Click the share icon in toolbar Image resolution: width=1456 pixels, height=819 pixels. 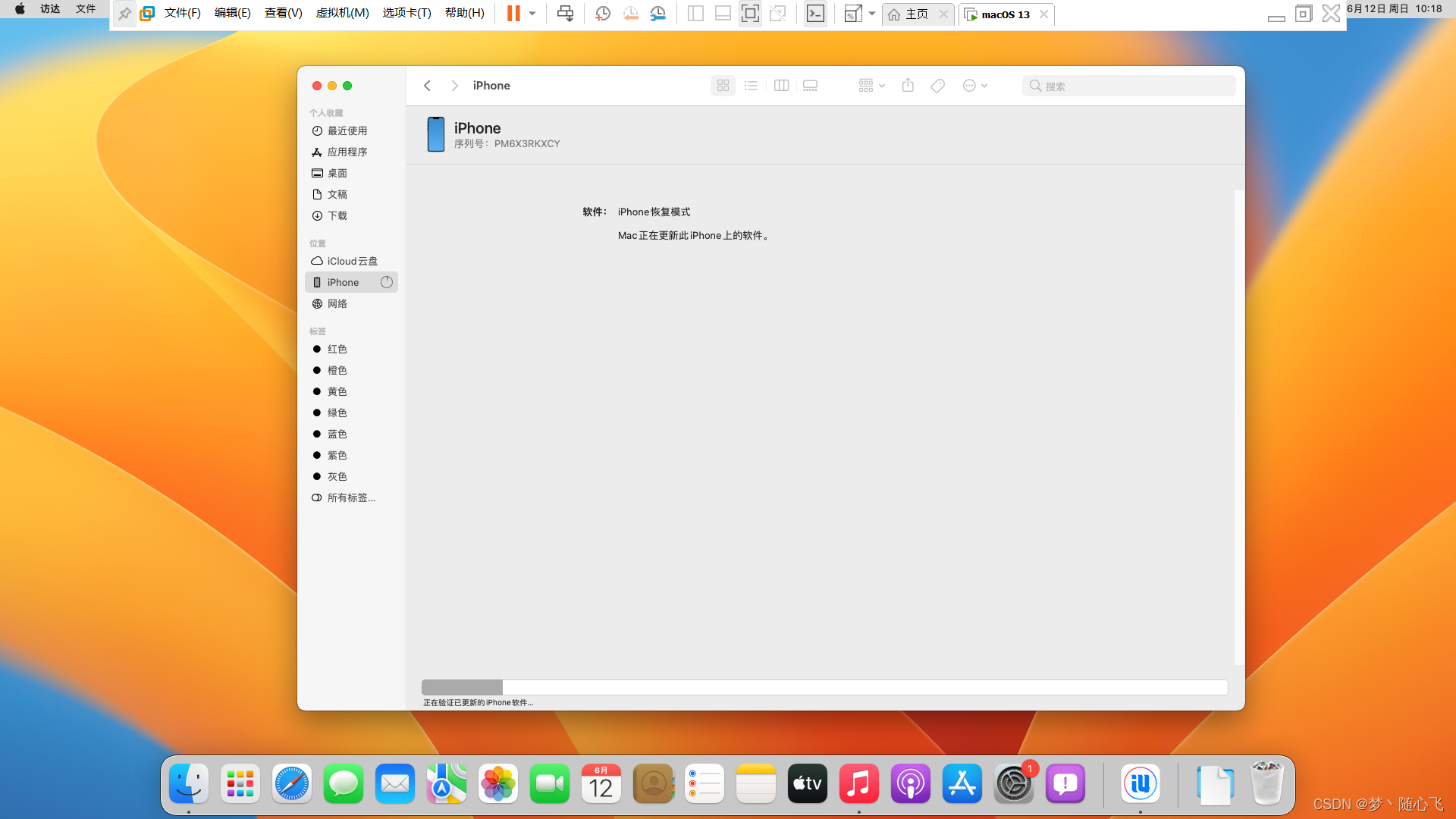[x=907, y=85]
